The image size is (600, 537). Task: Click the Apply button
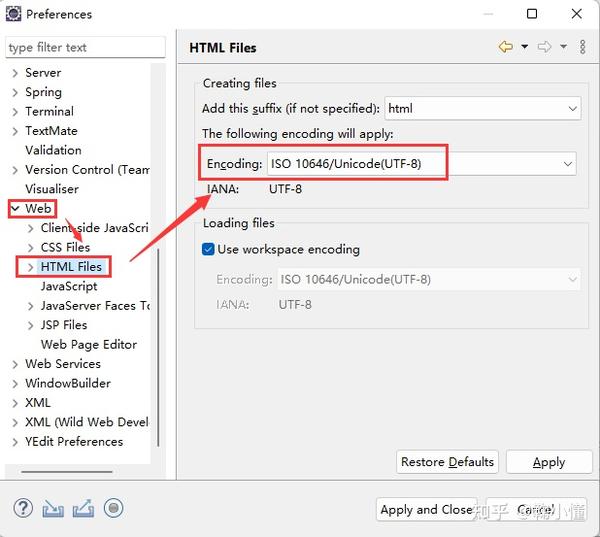tap(549, 462)
